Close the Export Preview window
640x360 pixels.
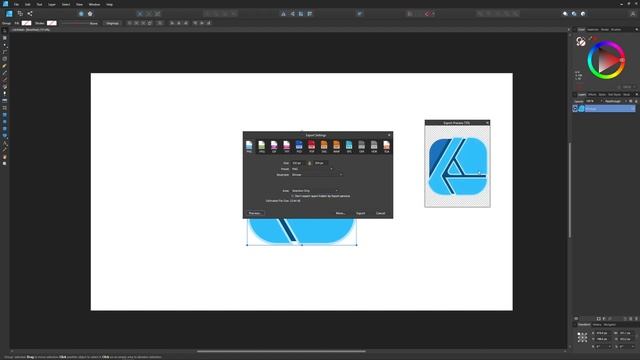[x=487, y=122]
